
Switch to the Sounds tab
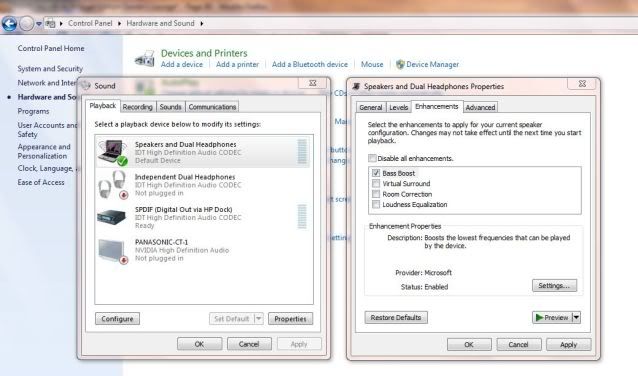pyautogui.click(x=170, y=107)
